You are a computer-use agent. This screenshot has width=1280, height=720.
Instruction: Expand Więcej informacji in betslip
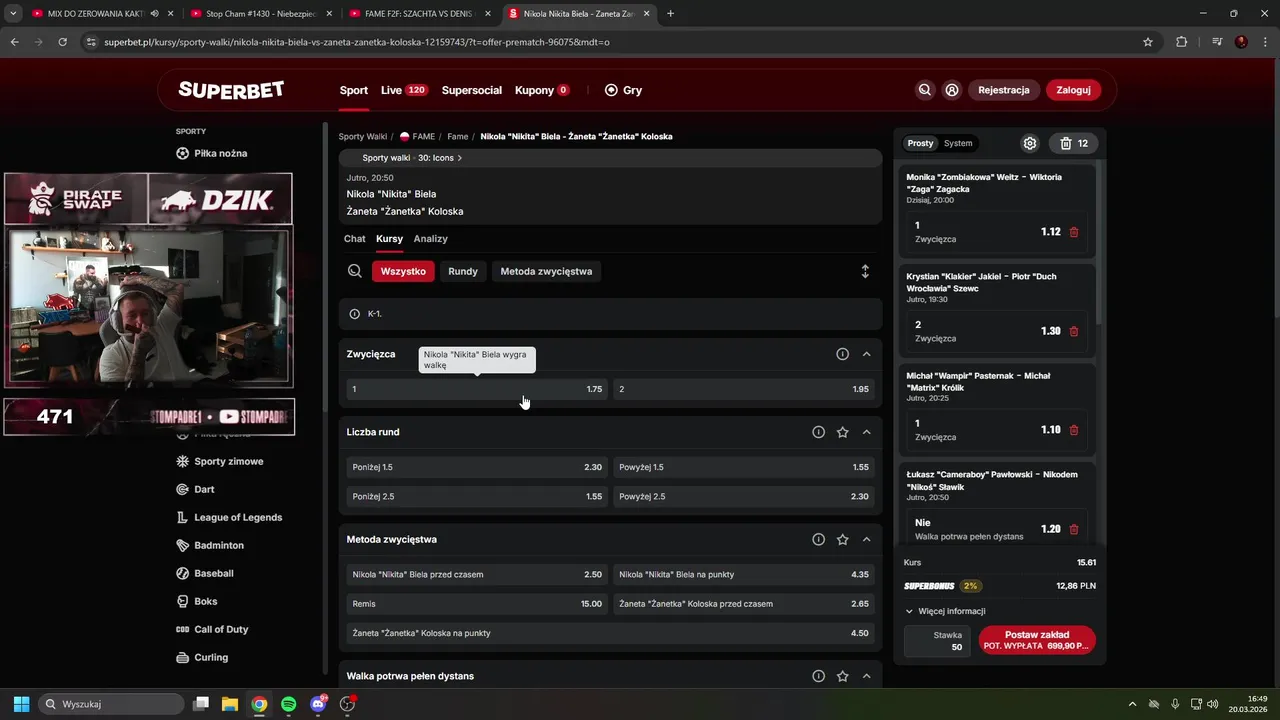pos(945,611)
